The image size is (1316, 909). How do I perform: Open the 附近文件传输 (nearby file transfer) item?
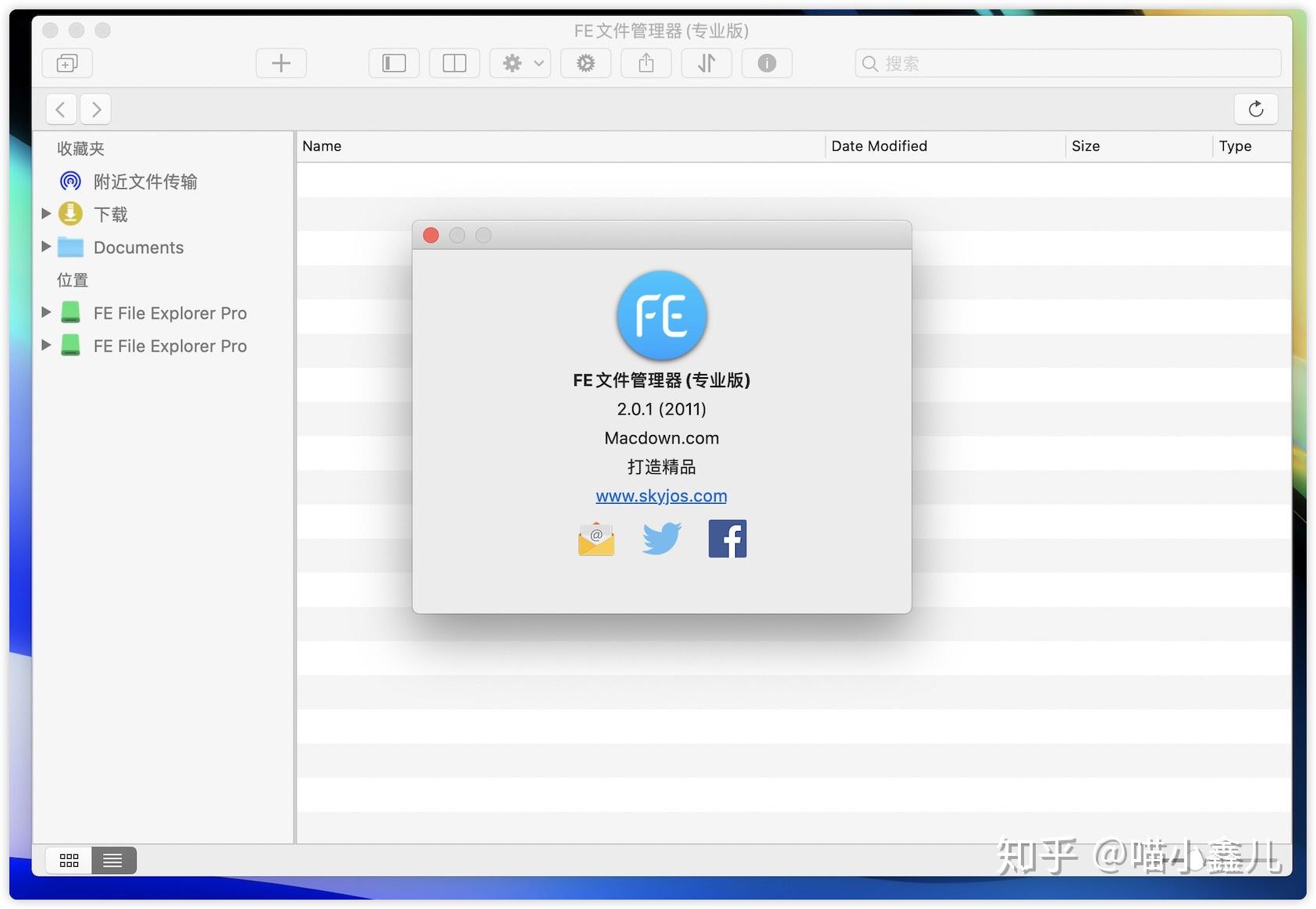point(144,181)
